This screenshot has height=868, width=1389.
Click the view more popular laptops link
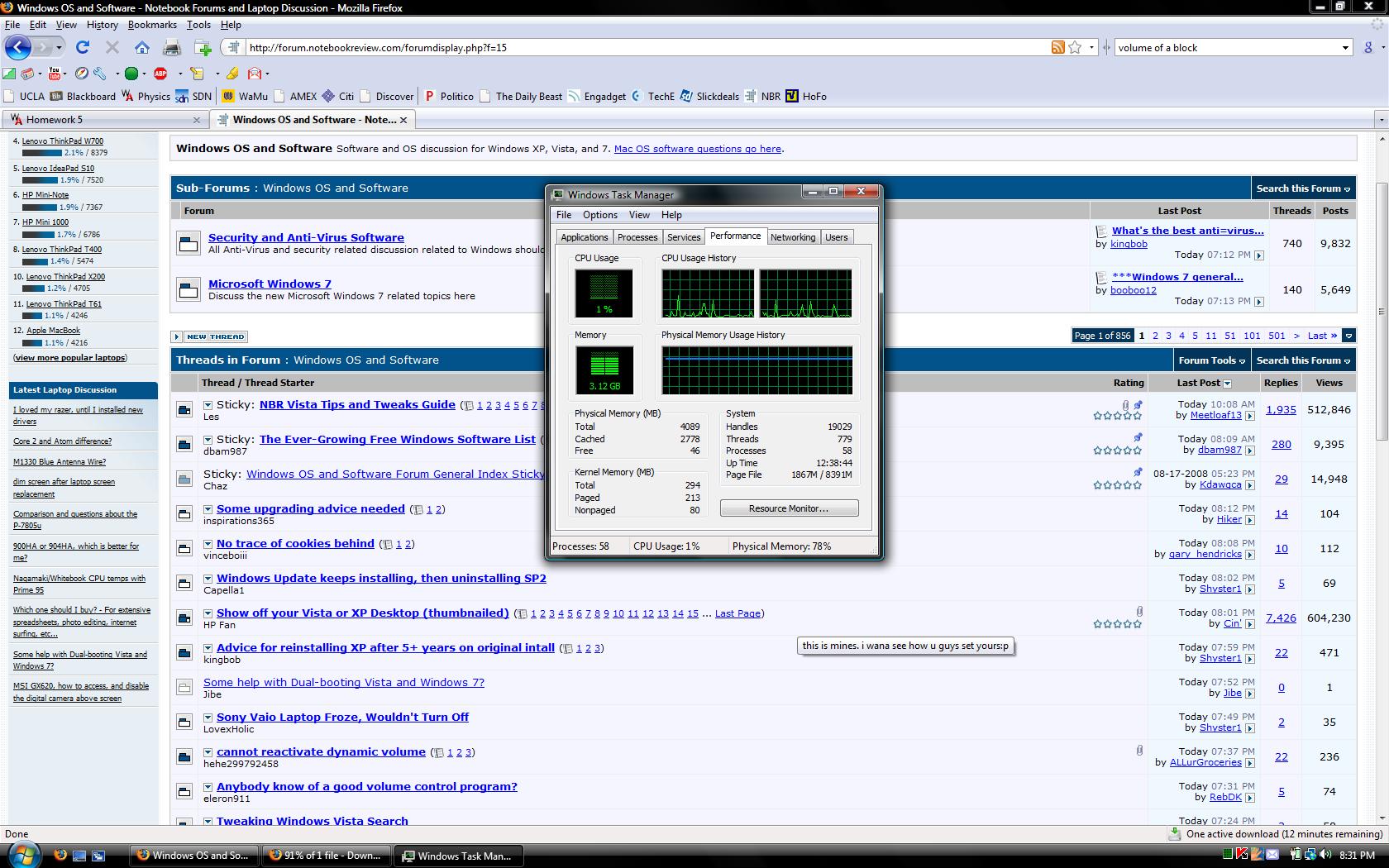click(70, 358)
